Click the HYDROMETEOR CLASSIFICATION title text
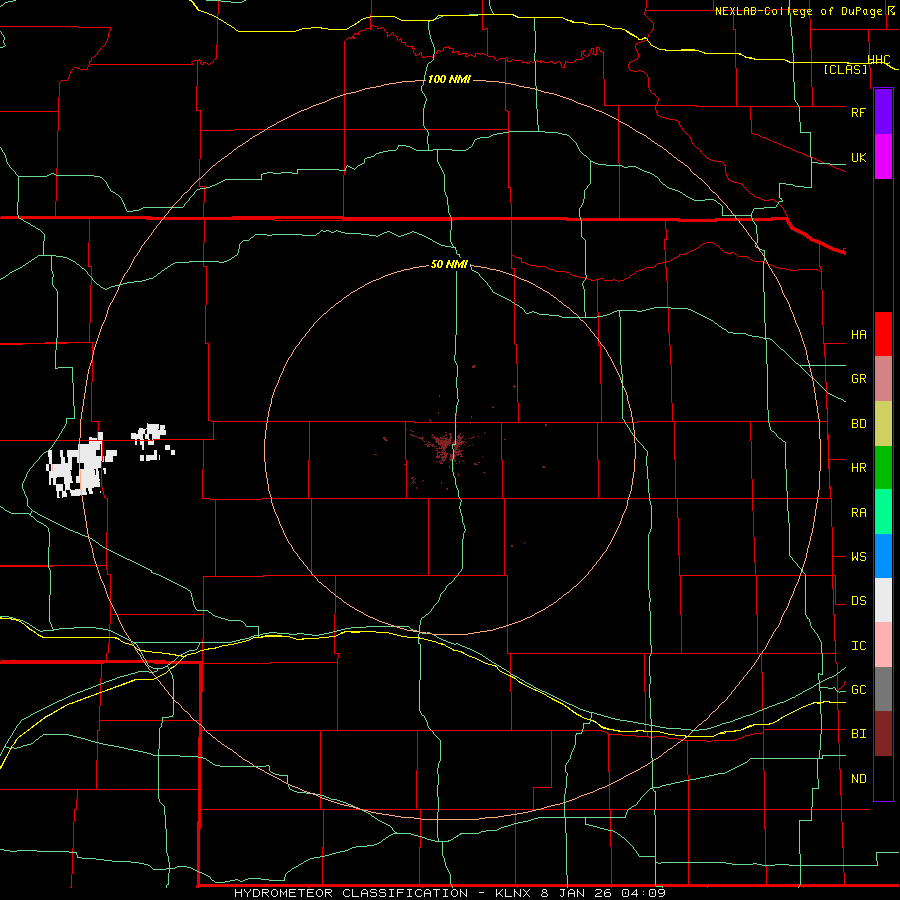 pos(351,893)
